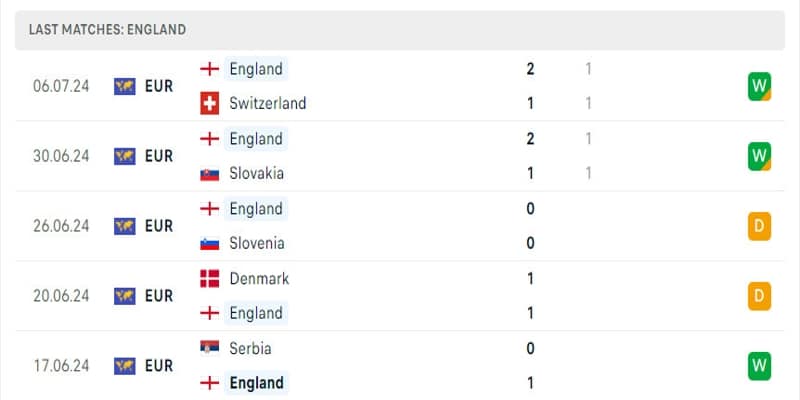Image resolution: width=800 pixels, height=400 pixels.
Task: Click the EUR label on 26.06.24 row
Action: coord(159,226)
